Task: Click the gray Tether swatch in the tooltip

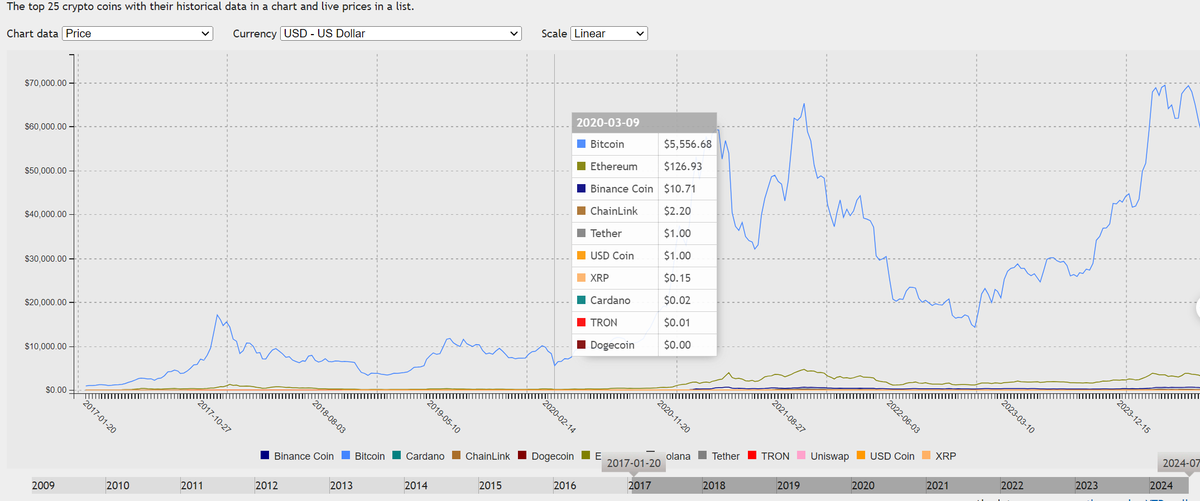Action: [x=582, y=233]
